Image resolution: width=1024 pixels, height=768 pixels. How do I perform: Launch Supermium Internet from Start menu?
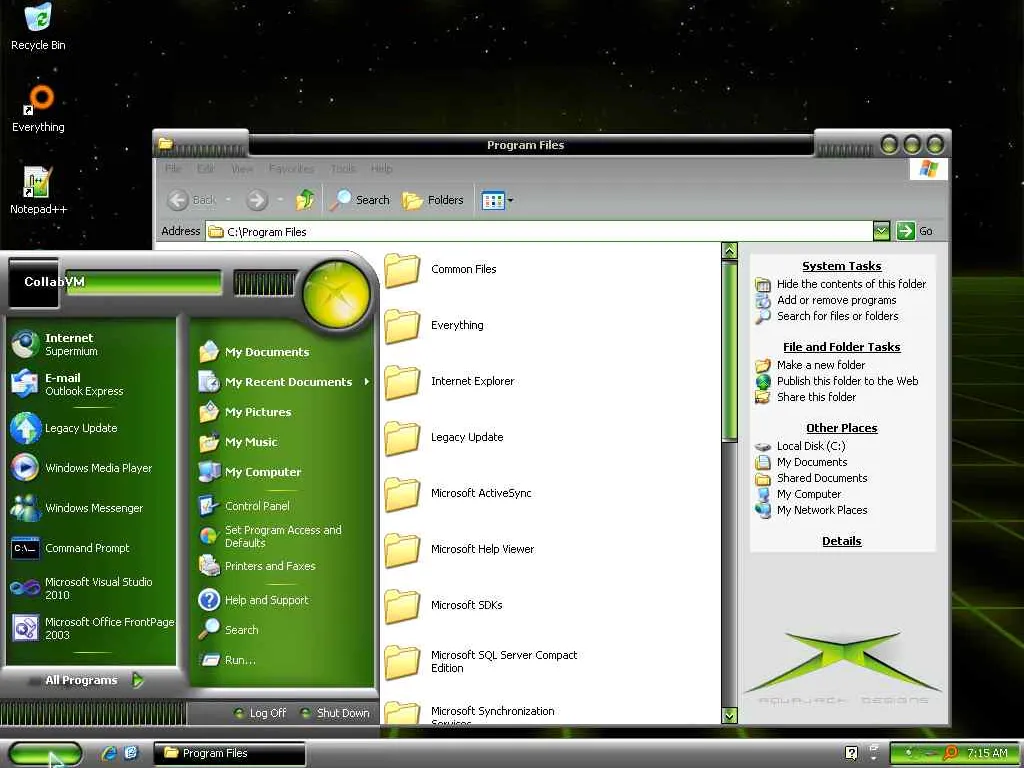point(90,344)
